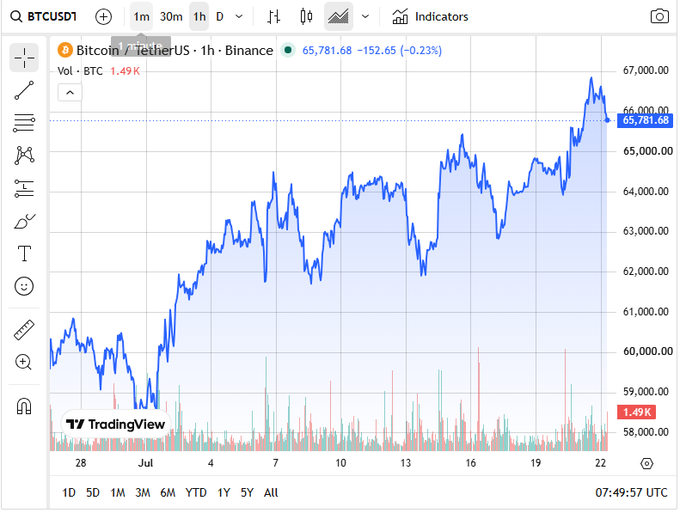Set range to 1M
680x513 pixels.
[x=118, y=493]
